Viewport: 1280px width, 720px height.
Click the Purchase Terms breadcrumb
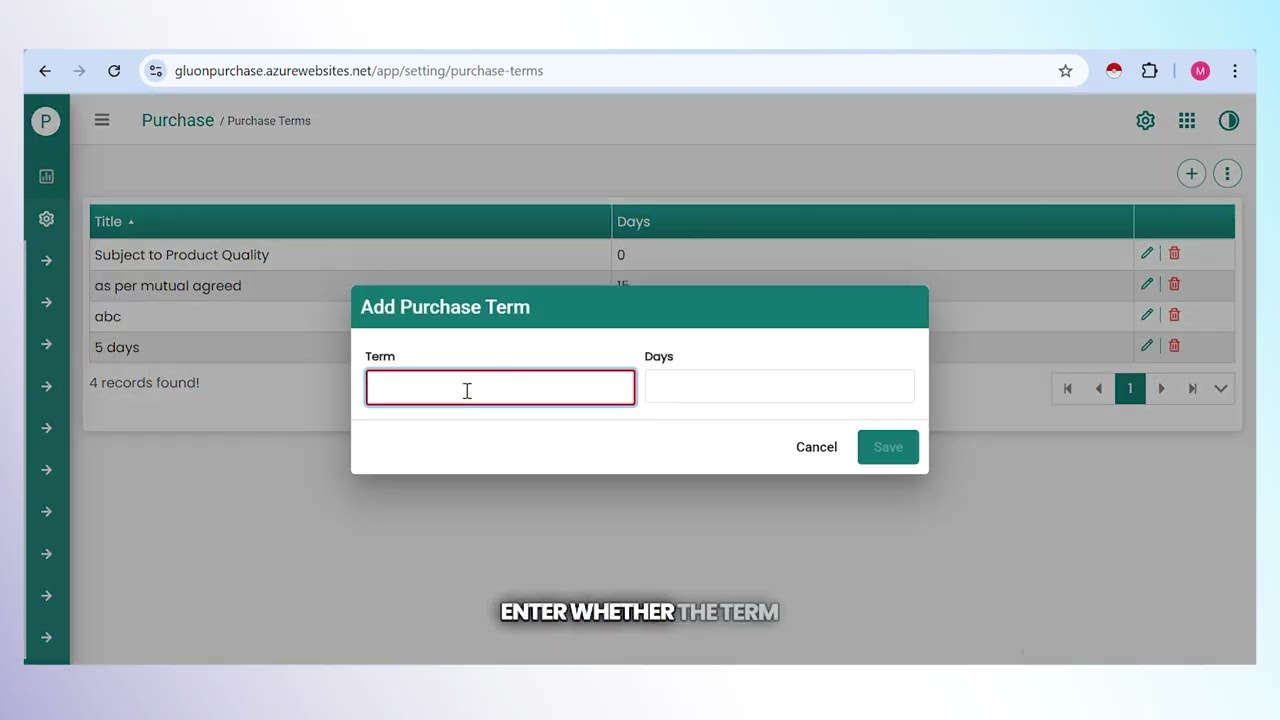[269, 121]
